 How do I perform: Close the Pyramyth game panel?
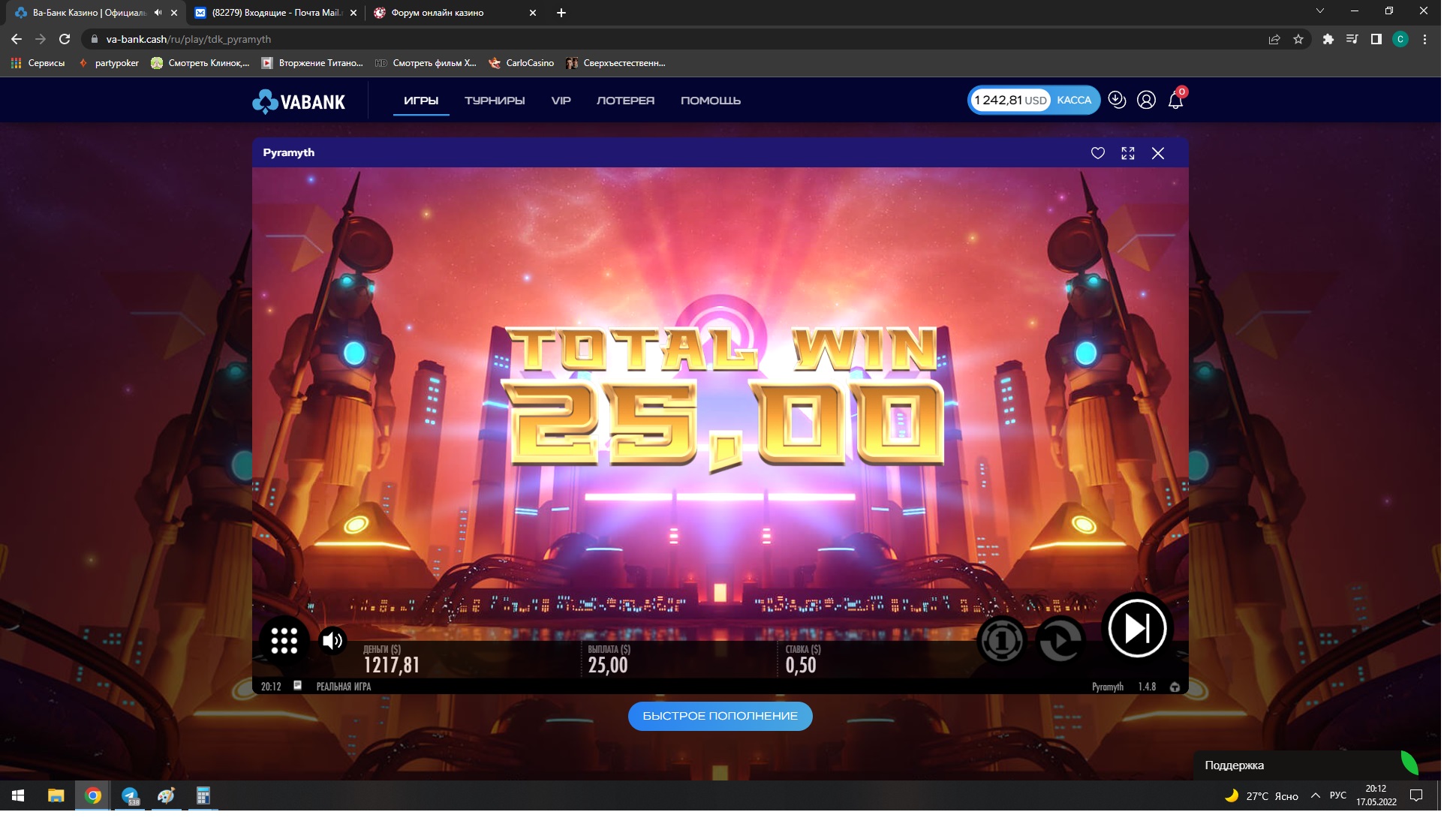pyautogui.click(x=1158, y=153)
